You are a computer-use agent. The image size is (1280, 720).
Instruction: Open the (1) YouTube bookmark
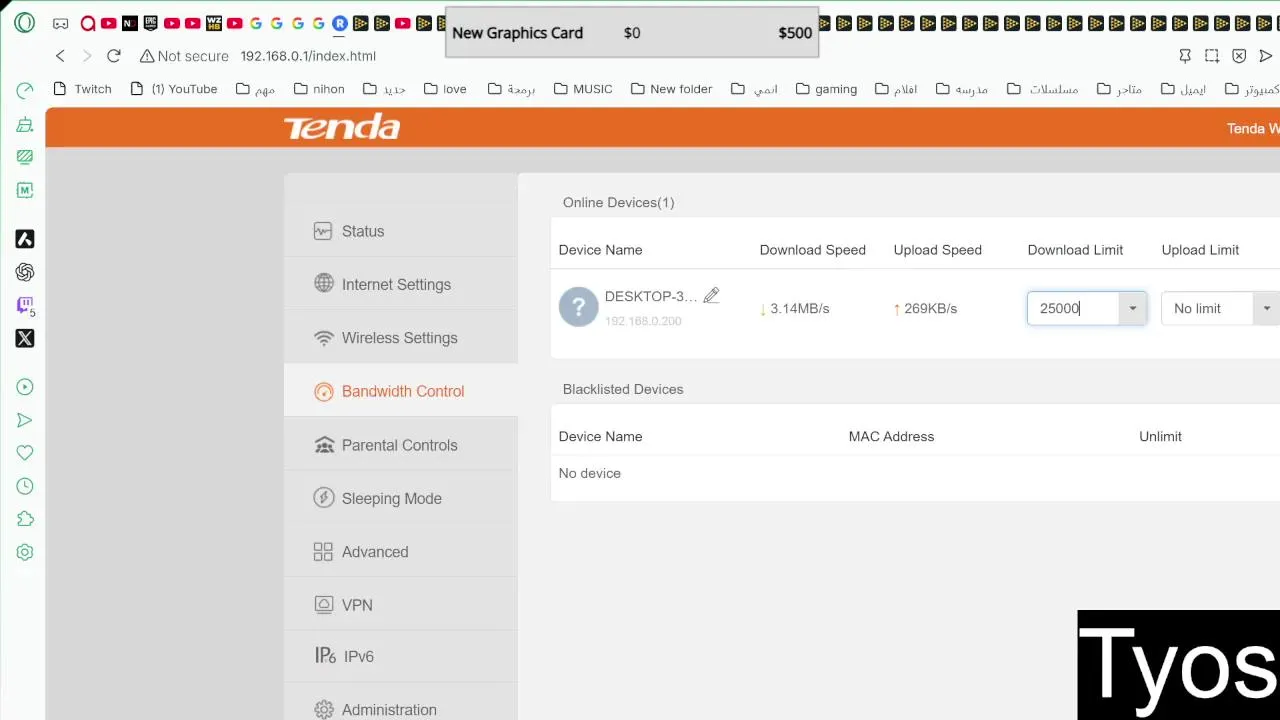click(x=174, y=89)
